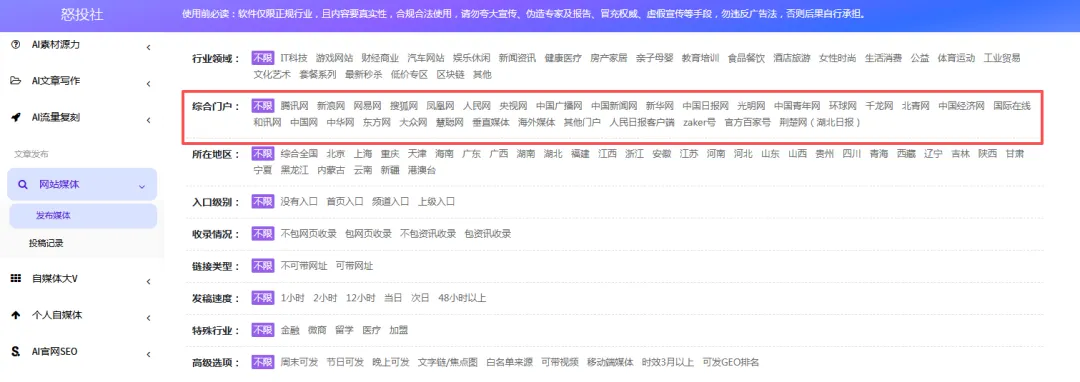Click the 网站媒体 search icon
The width and height of the screenshot is (1080, 382).
pos(23,184)
